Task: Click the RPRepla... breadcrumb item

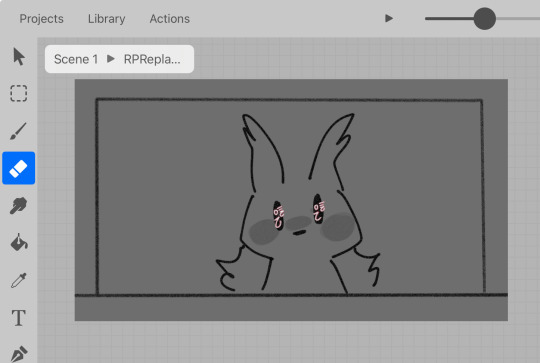Action: [x=152, y=59]
